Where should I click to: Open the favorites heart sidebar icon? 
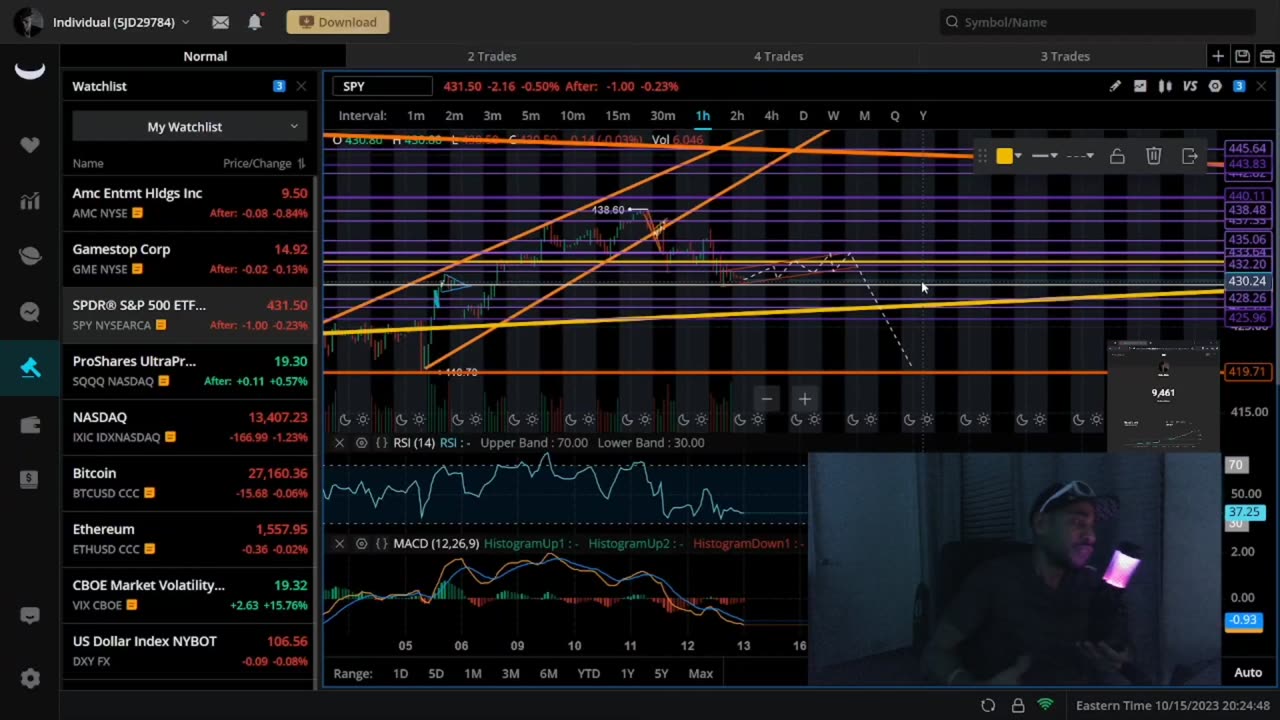click(x=30, y=145)
